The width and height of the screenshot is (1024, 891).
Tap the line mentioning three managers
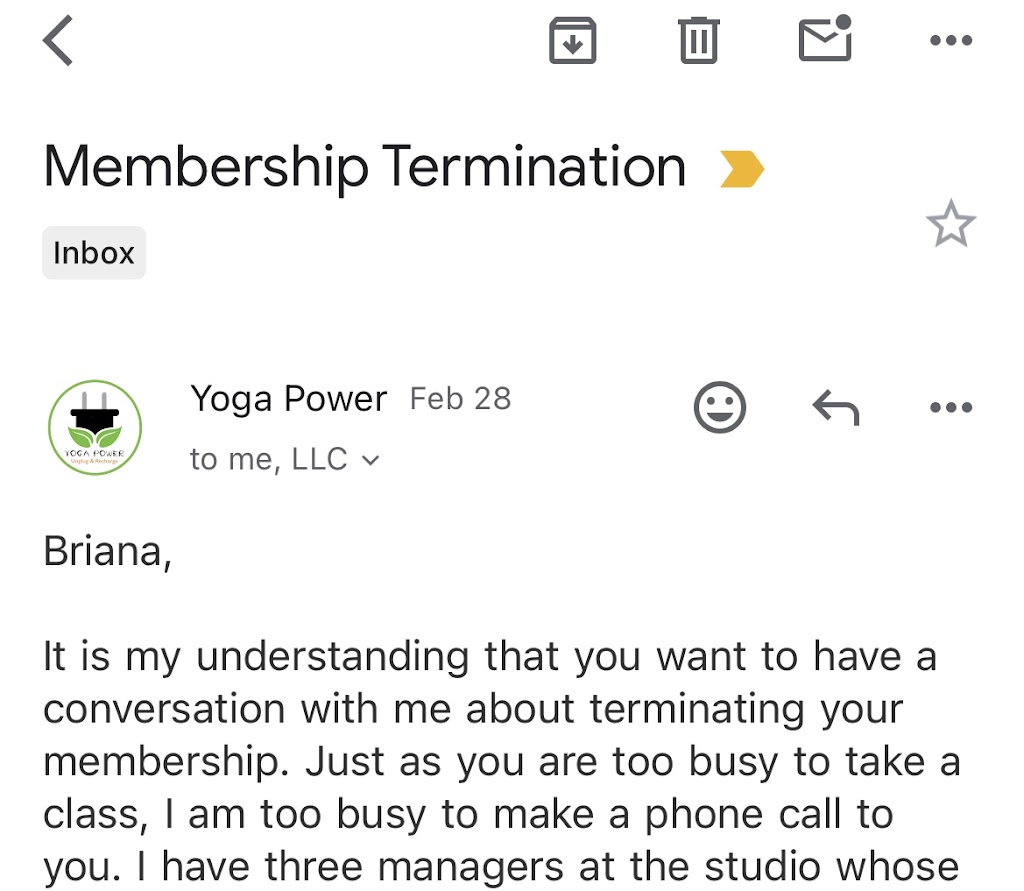[500, 867]
